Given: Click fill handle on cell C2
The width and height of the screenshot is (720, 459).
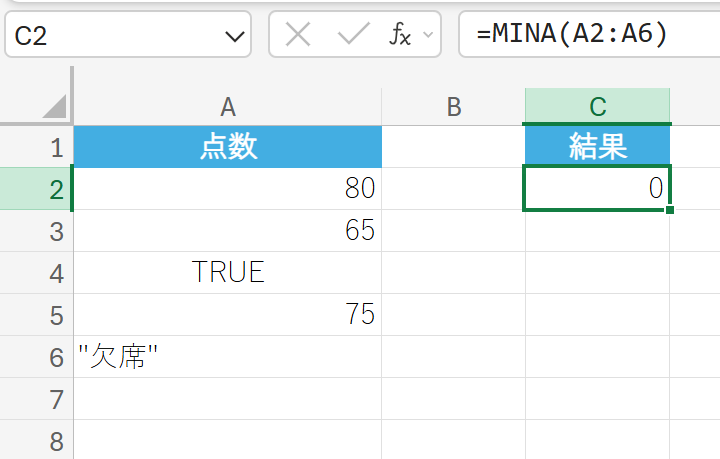Looking at the screenshot, I should pyautogui.click(x=668, y=209).
